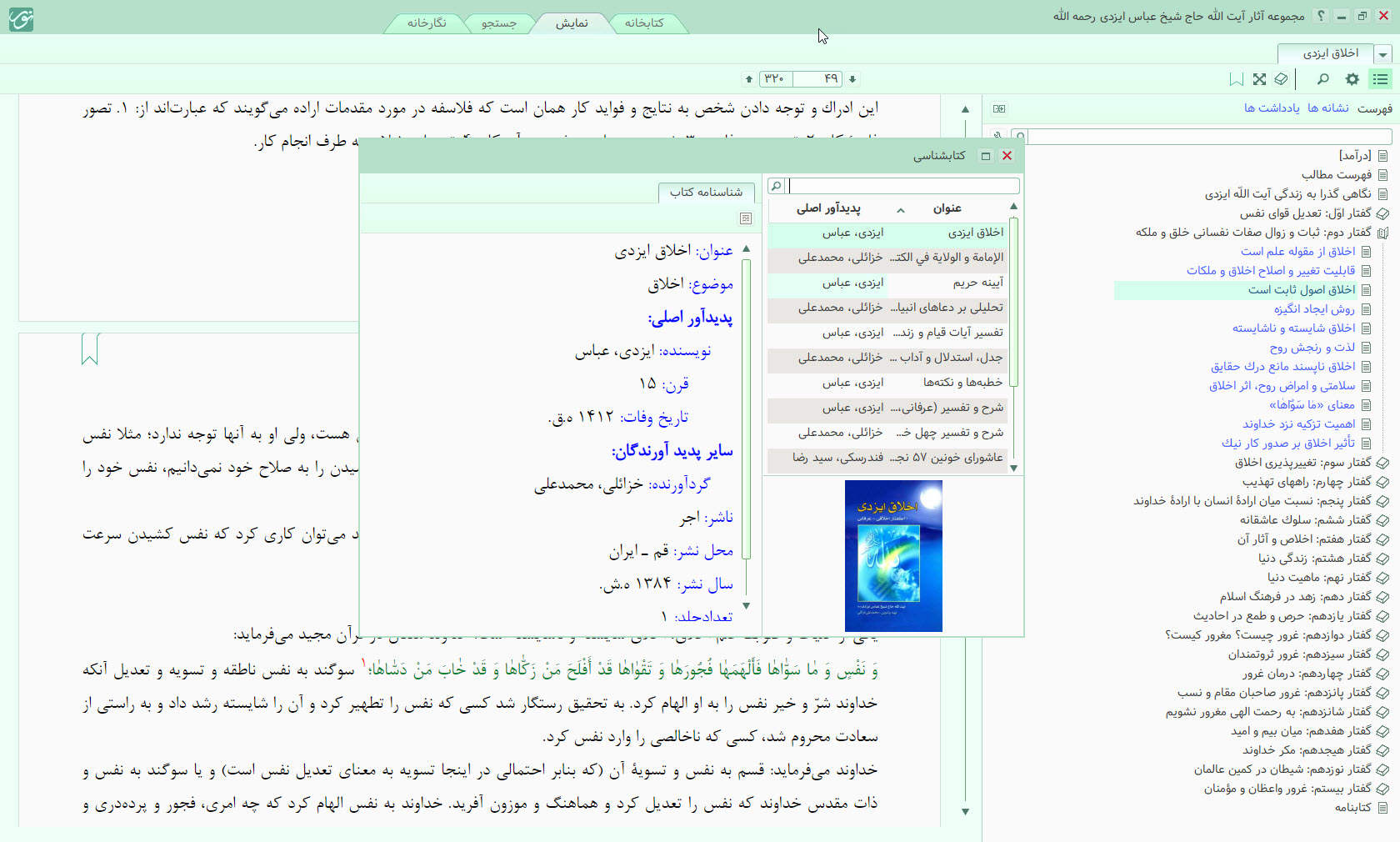The height and width of the screenshot is (842, 1400).
Task: Open the نشانه ها link
Action: coord(1327,108)
